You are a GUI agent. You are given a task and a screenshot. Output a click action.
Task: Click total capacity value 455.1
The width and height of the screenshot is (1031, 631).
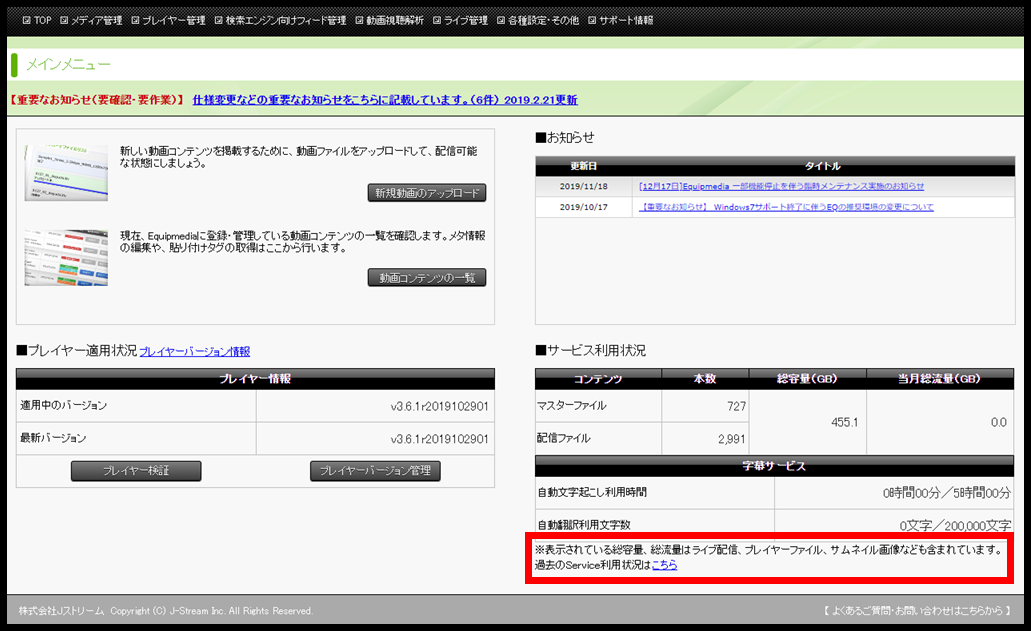[x=844, y=422]
